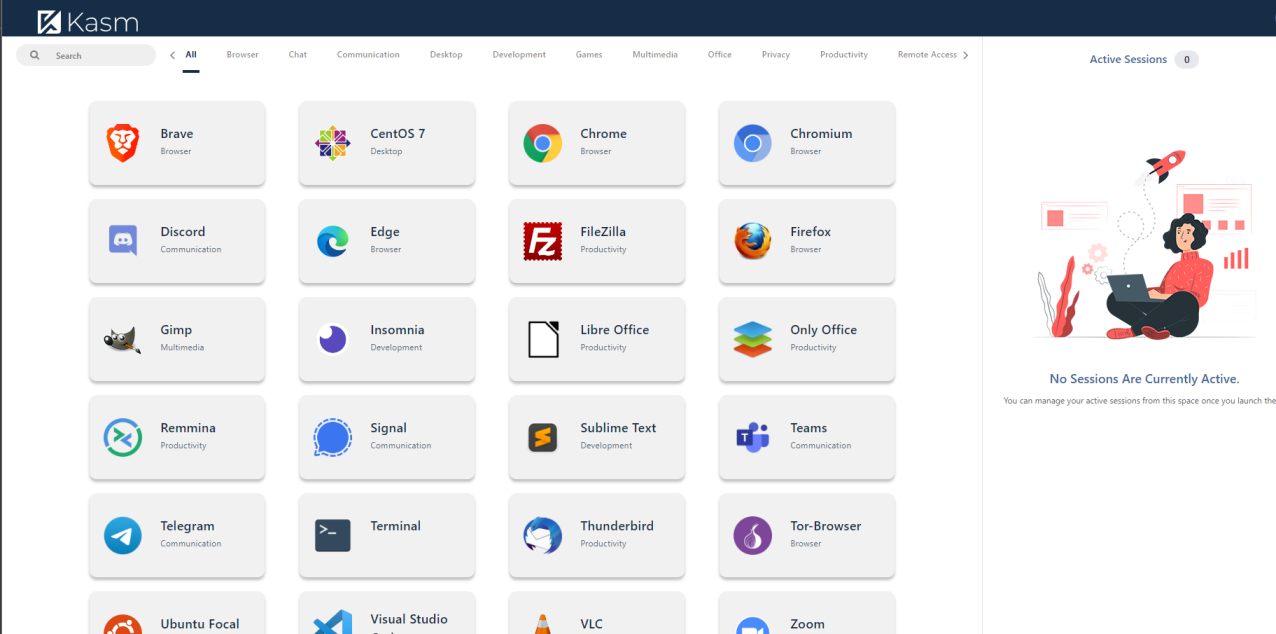Open the Sublime Text icon
Image resolution: width=1276 pixels, height=634 pixels.
tap(543, 437)
